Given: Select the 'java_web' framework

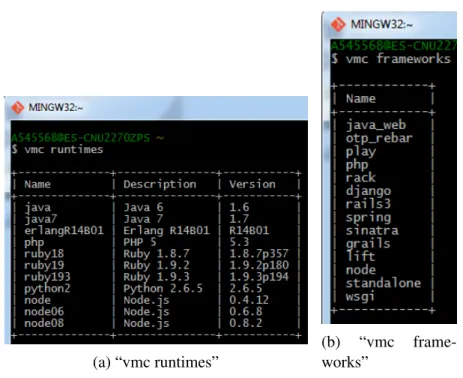Looking at the screenshot, I should (x=376, y=125).
